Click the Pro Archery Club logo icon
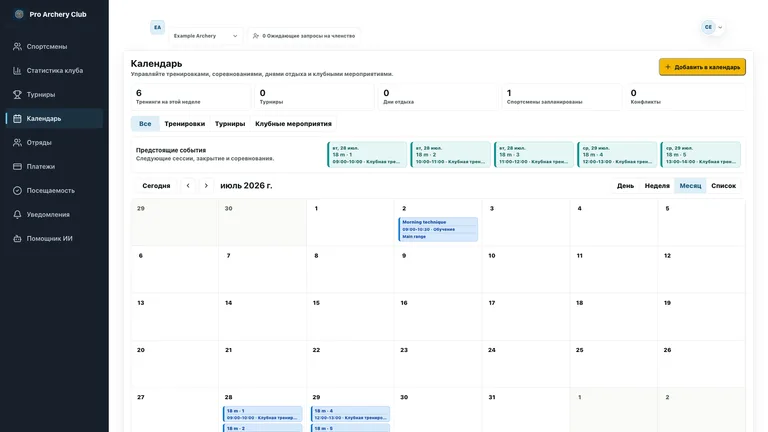 [x=19, y=14]
